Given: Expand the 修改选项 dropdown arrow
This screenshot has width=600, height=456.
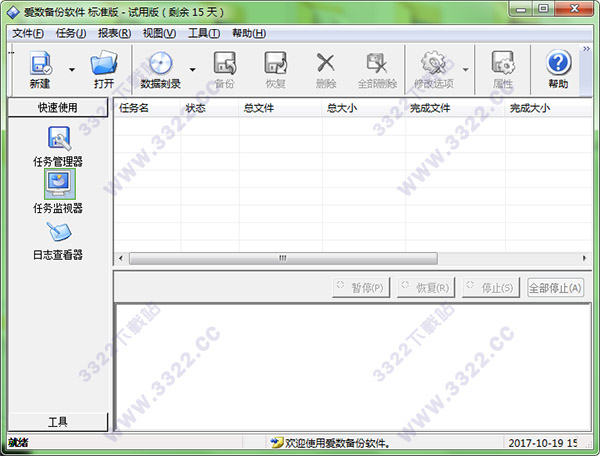Looking at the screenshot, I should [465, 70].
